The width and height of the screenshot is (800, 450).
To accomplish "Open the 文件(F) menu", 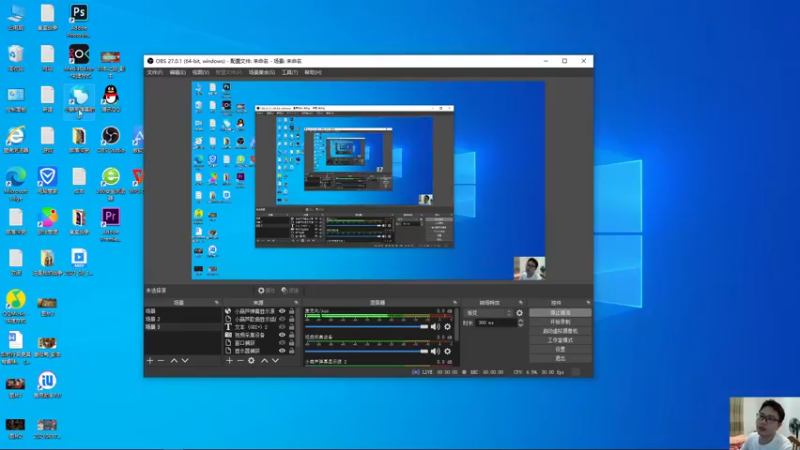I will tap(155, 72).
